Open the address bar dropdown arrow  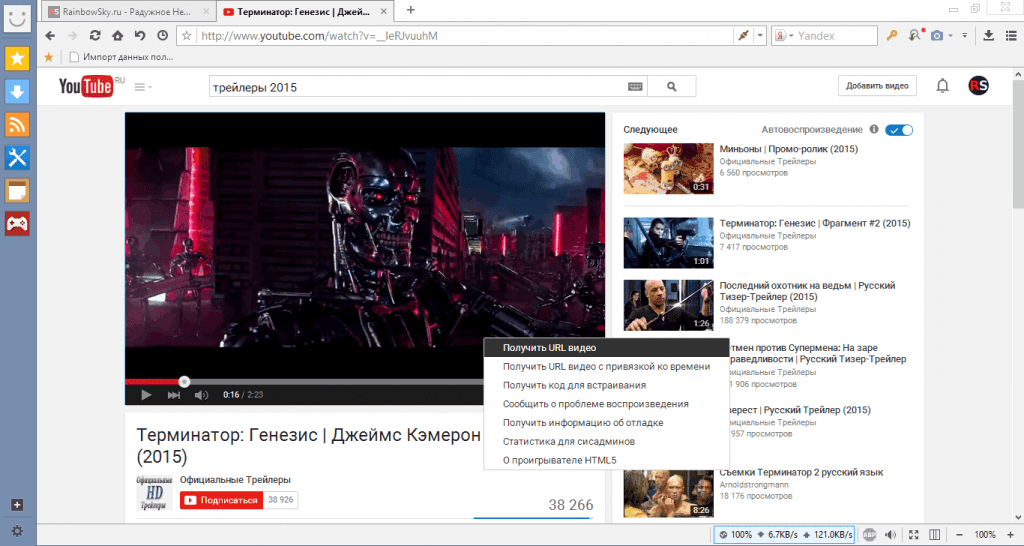(760, 36)
